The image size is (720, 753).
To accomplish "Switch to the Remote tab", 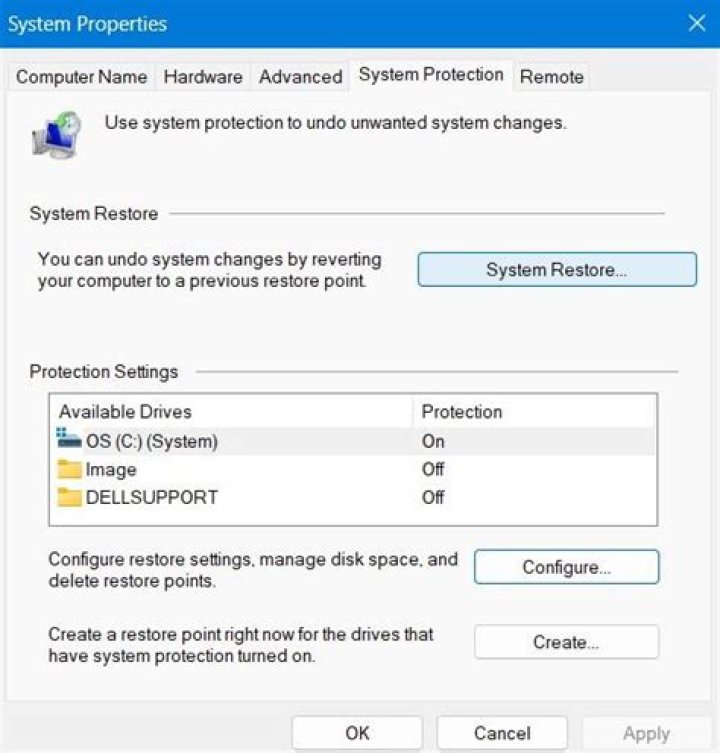I will coord(552,77).
